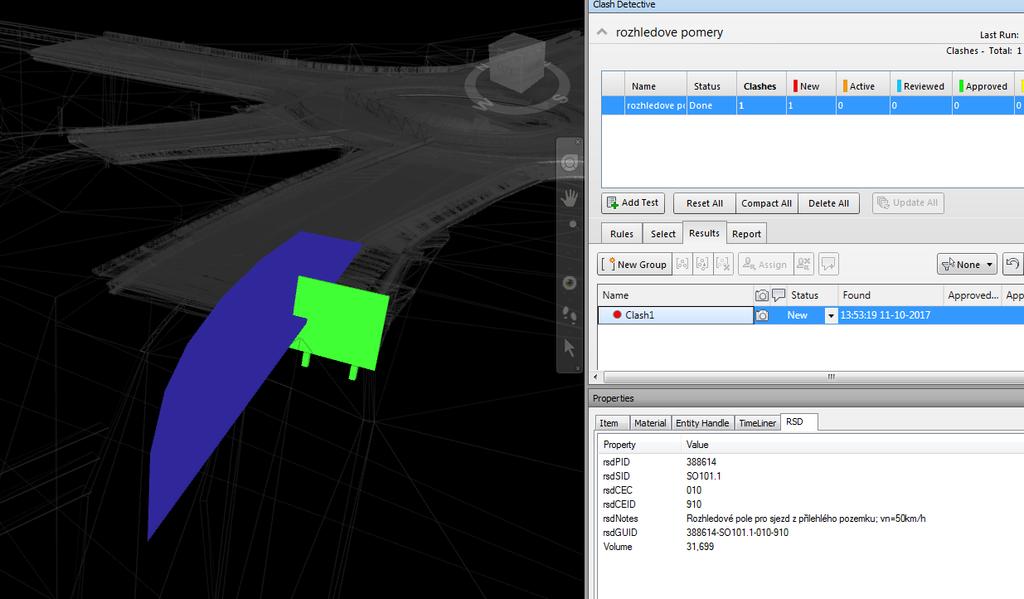Select the rozhledove test row
Screen dimensions: 1024x599
812,106
